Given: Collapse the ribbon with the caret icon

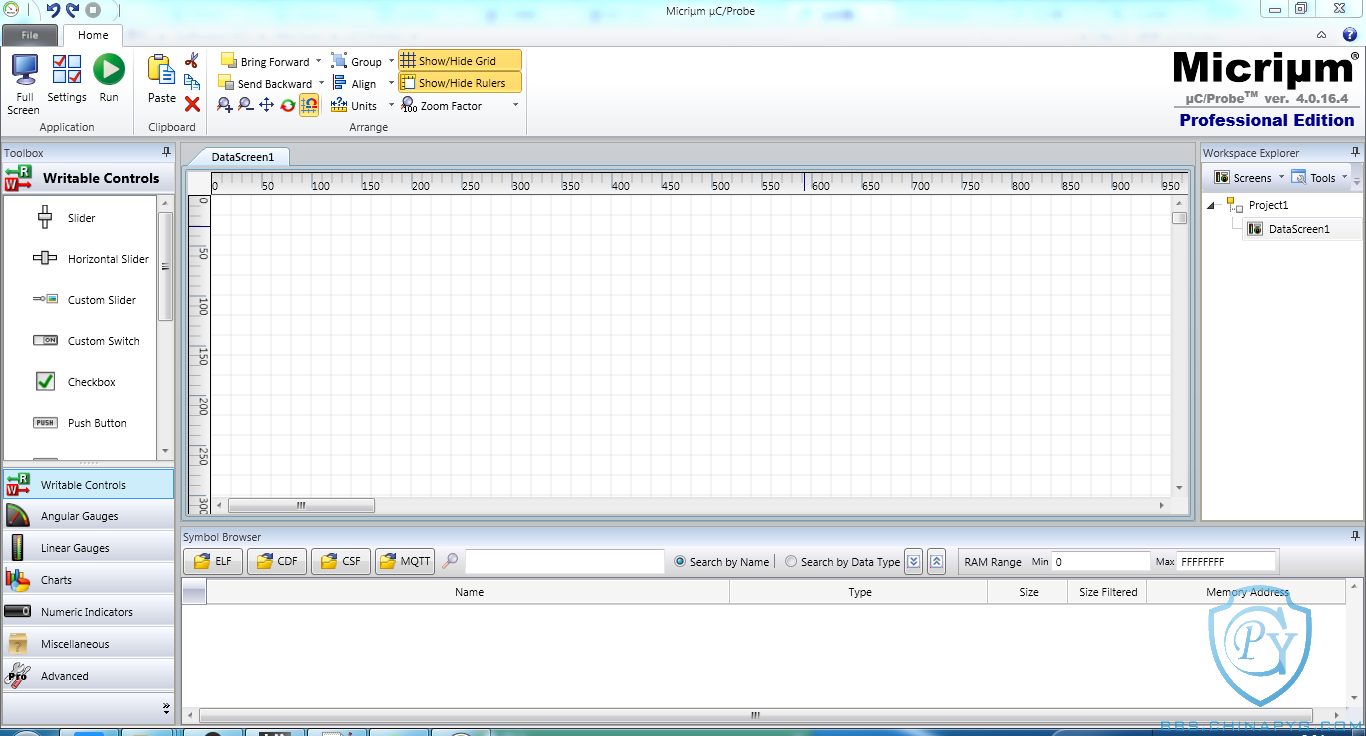Looking at the screenshot, I should coord(1321,34).
